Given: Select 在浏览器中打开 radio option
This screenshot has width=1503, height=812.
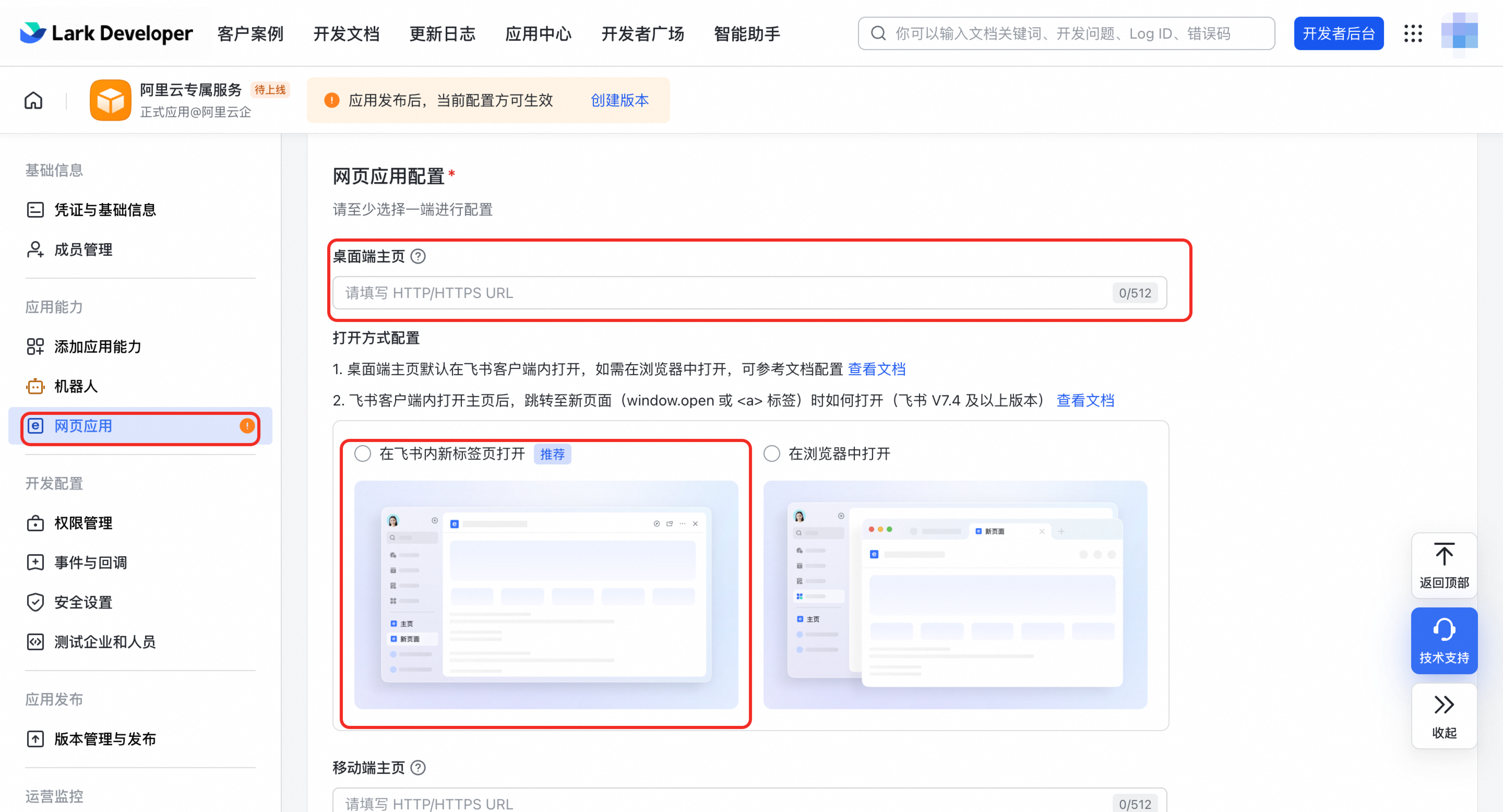Looking at the screenshot, I should tap(771, 453).
